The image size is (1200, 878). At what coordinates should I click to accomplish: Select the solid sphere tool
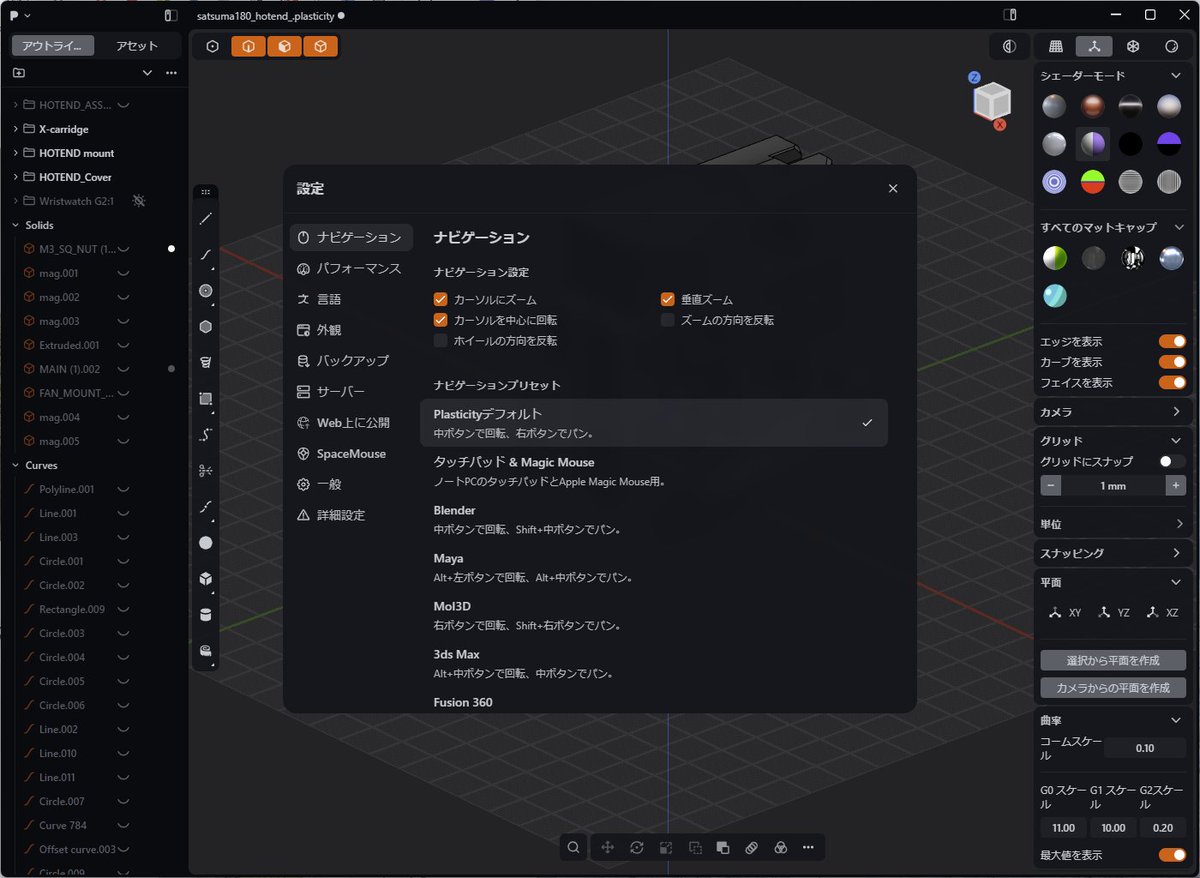206,542
